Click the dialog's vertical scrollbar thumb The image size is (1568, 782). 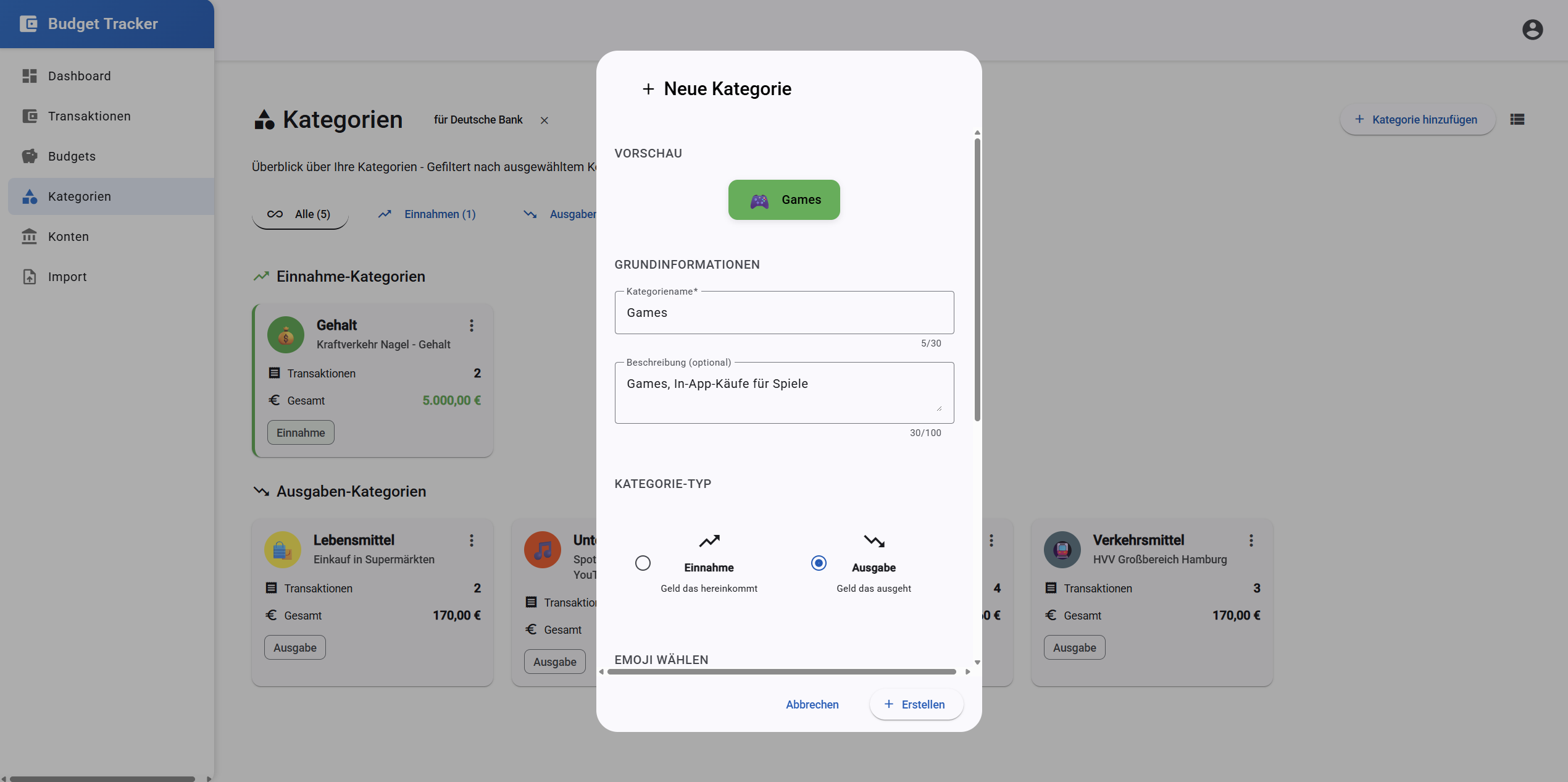977,279
